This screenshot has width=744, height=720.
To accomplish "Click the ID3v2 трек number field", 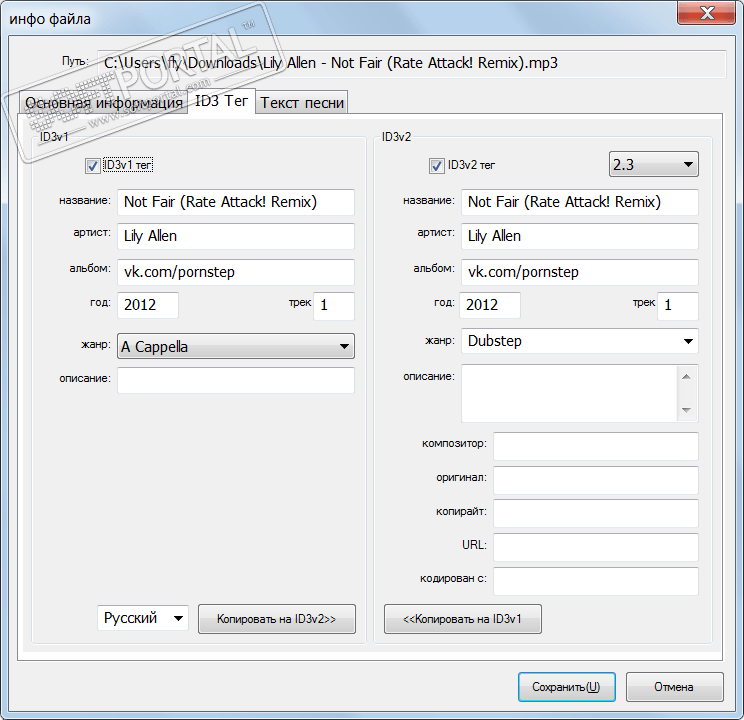I will tap(678, 306).
